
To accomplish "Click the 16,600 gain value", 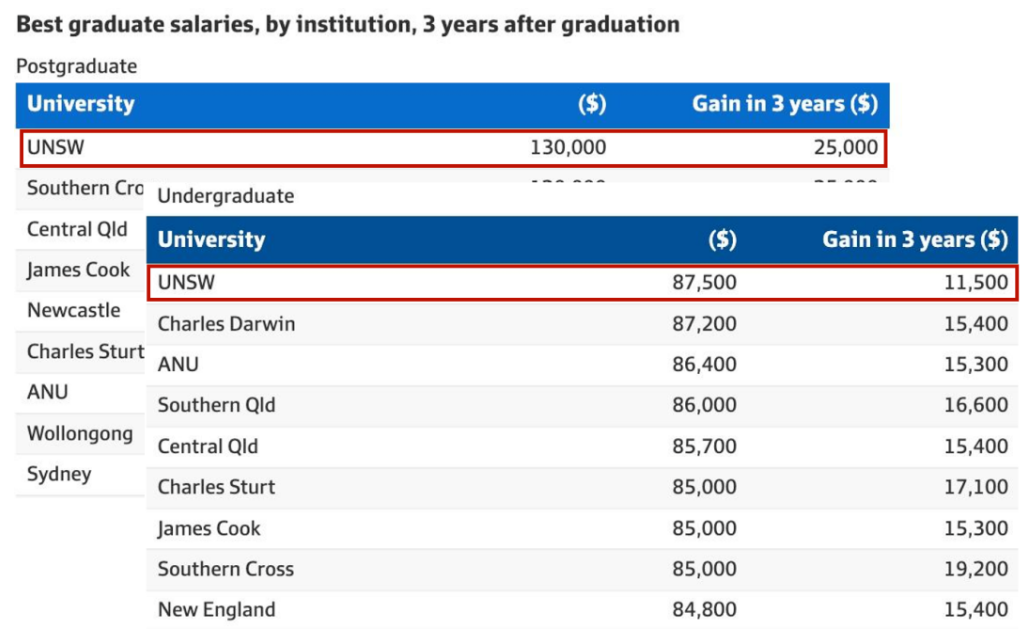I will (976, 405).
